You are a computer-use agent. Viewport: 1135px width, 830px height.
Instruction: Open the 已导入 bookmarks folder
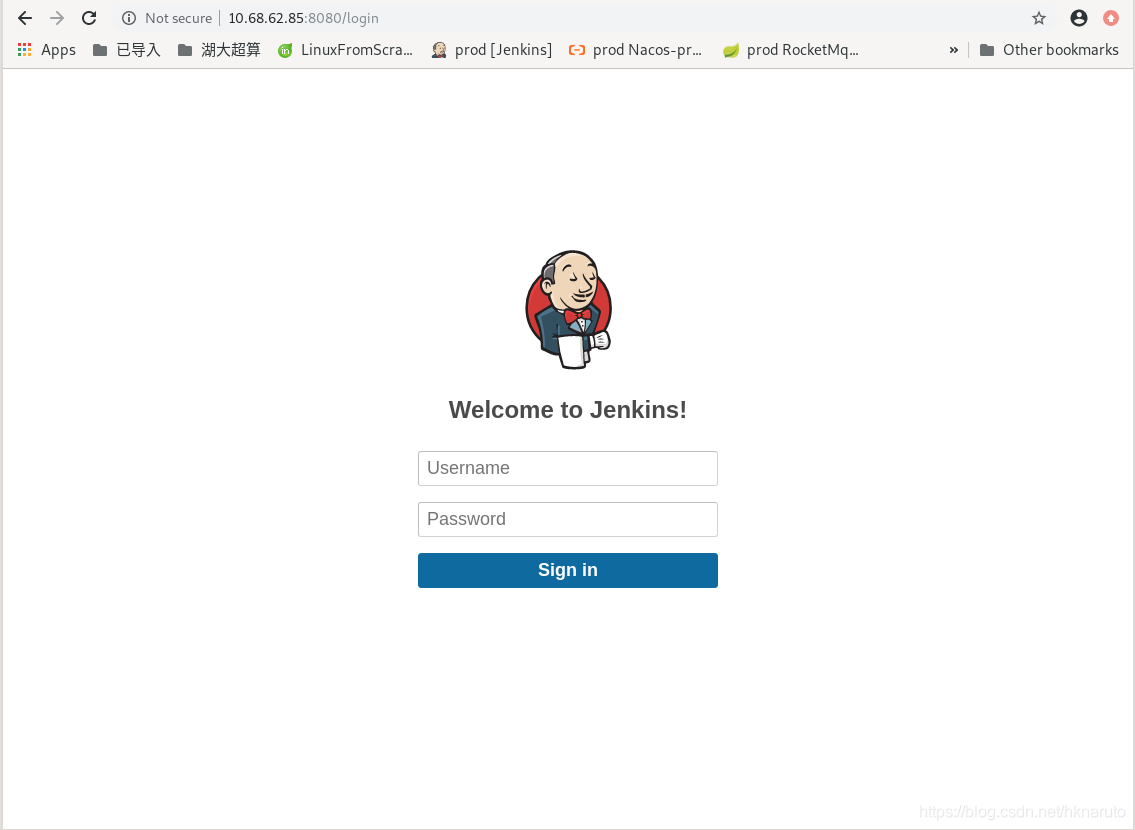127,50
